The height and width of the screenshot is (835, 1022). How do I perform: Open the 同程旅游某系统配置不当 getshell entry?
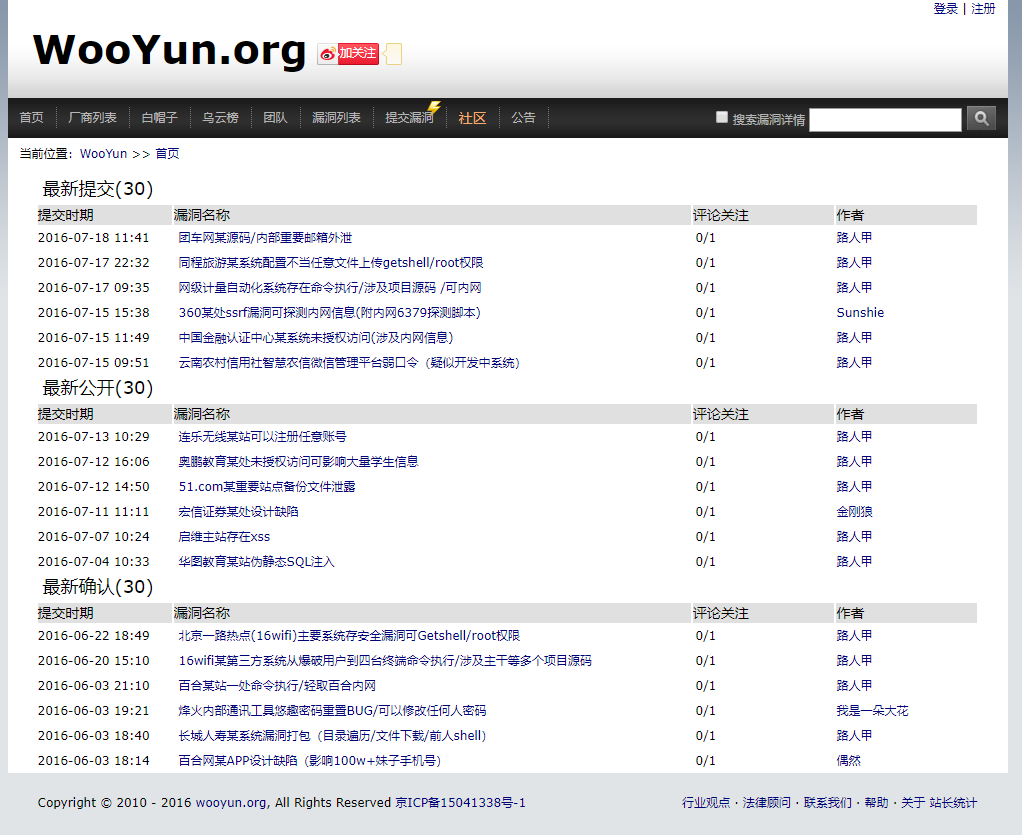point(331,263)
